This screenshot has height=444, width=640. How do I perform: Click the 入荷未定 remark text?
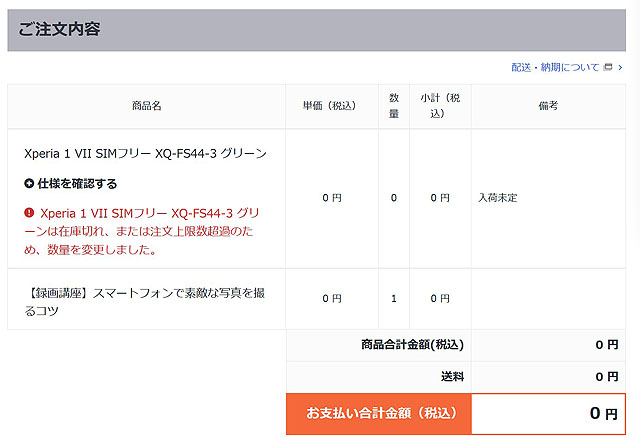pos(497,198)
